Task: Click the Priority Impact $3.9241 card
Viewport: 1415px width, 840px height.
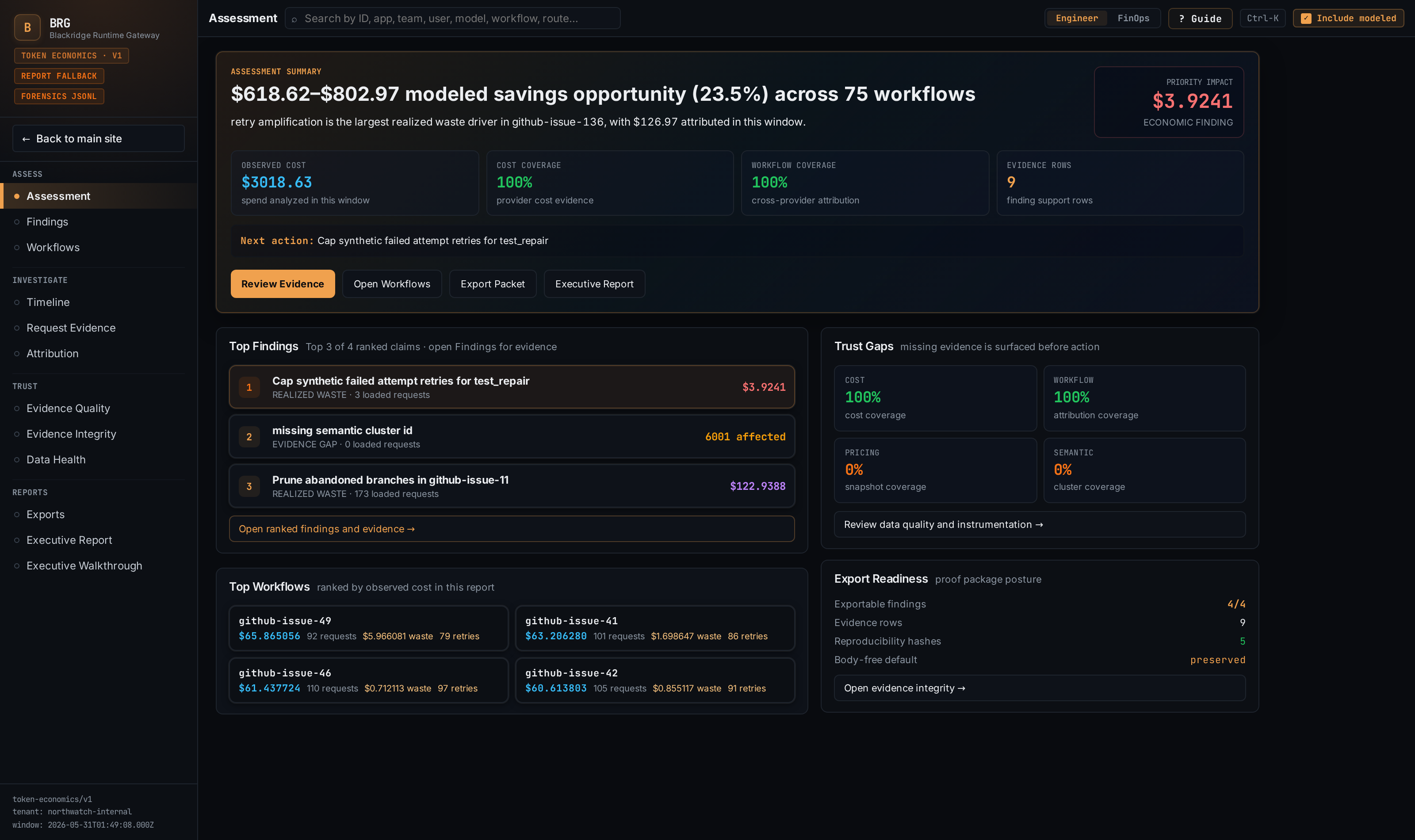Action: pos(1169,102)
